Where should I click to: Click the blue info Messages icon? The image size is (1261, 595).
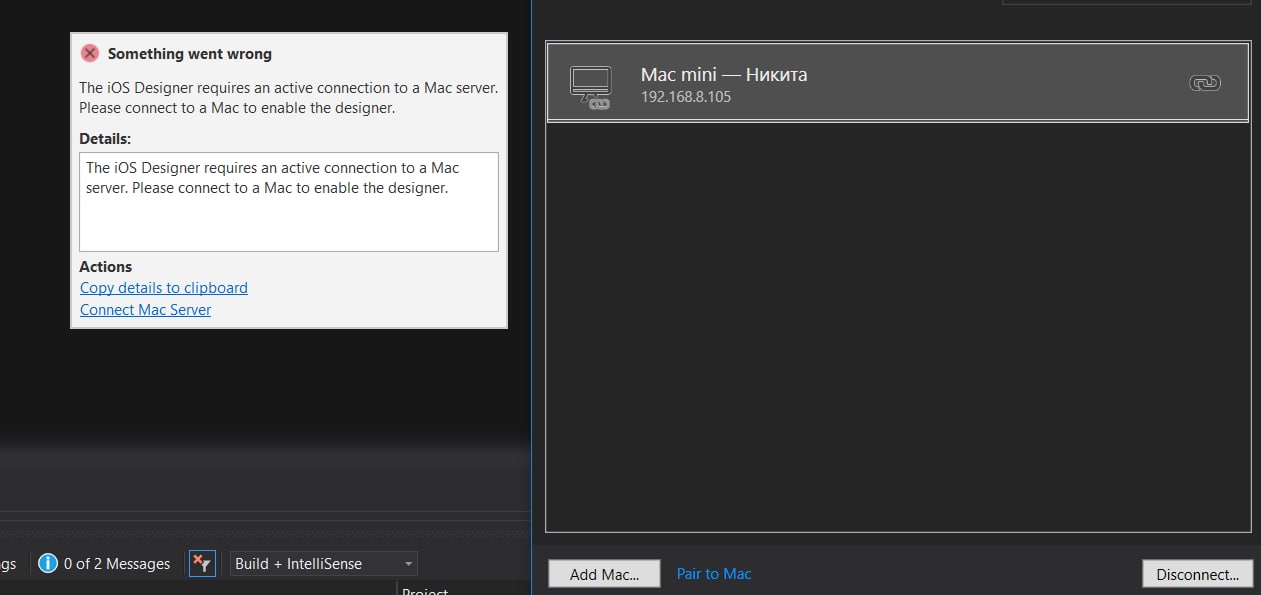[48, 563]
